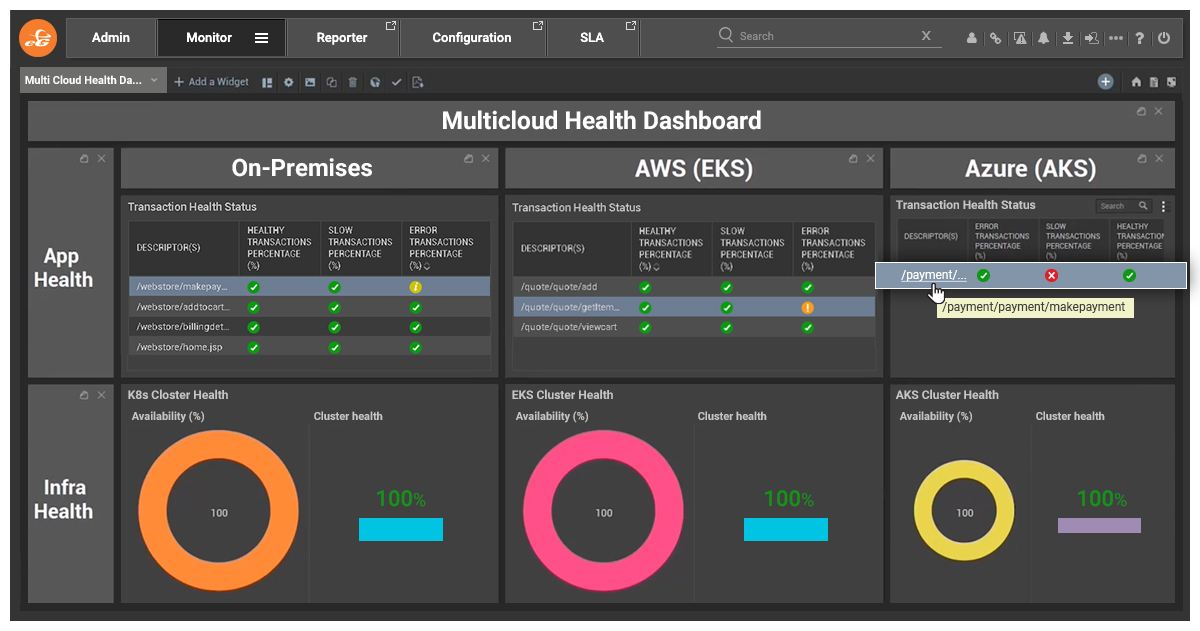This screenshot has height=631, width=1200.
Task: Click the orange warning status in /quote/quote/getitem row
Action: pos(807,308)
